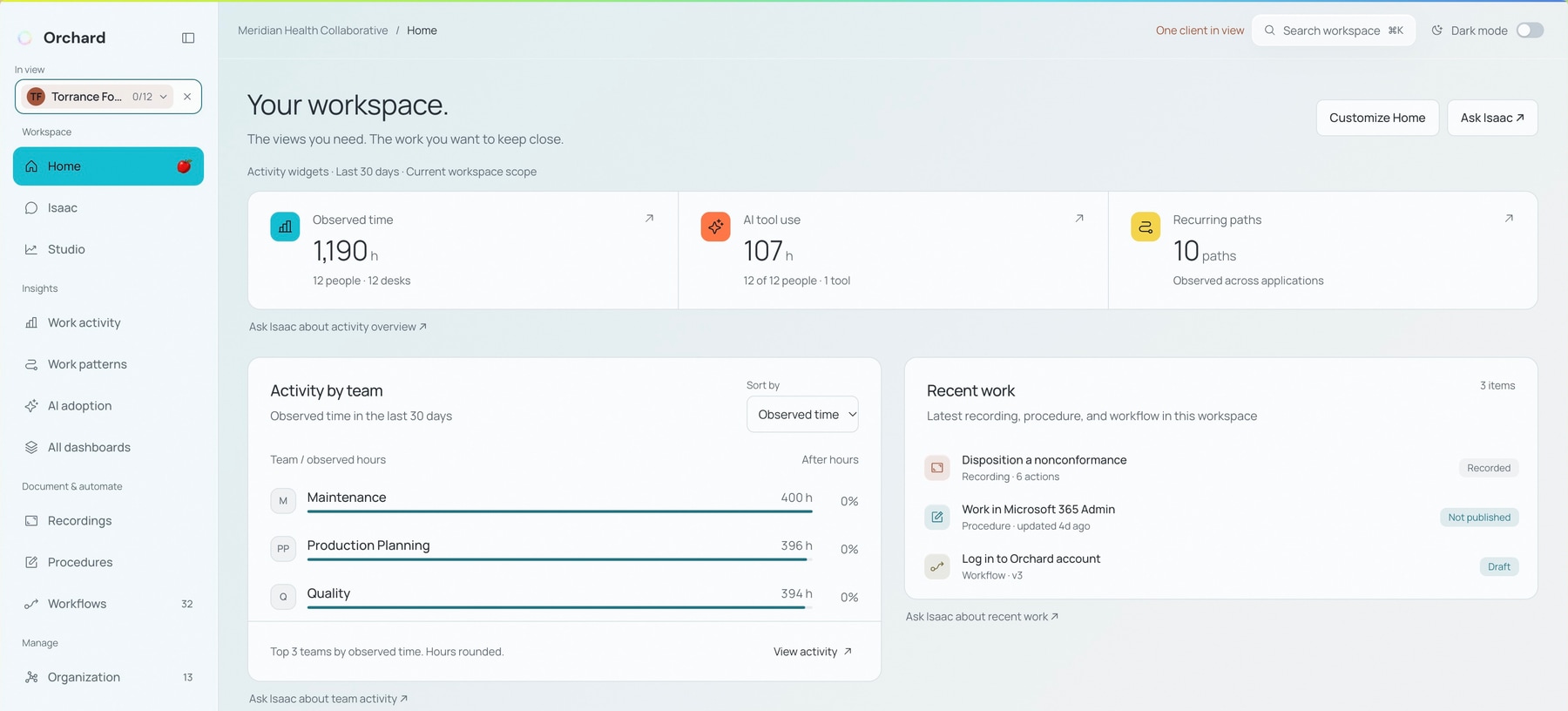Click the Recordings sidebar icon

[31, 521]
